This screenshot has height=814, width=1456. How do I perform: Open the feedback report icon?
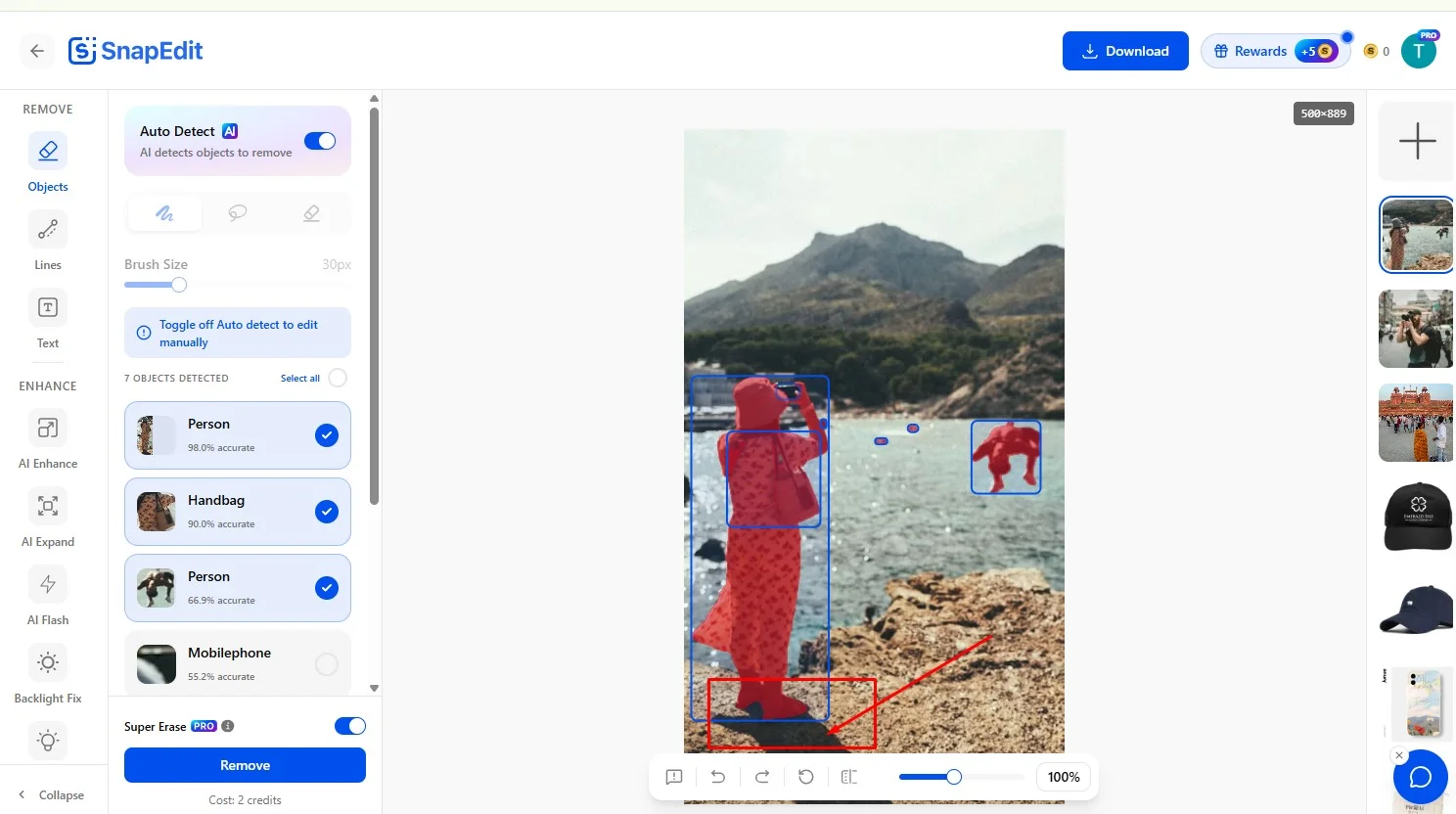tap(674, 777)
